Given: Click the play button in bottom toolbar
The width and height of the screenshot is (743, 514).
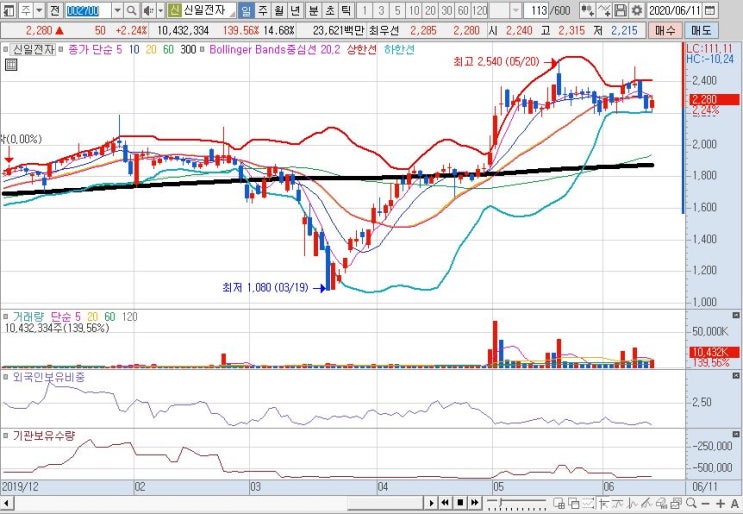Looking at the screenshot, I should (x=431, y=503).
